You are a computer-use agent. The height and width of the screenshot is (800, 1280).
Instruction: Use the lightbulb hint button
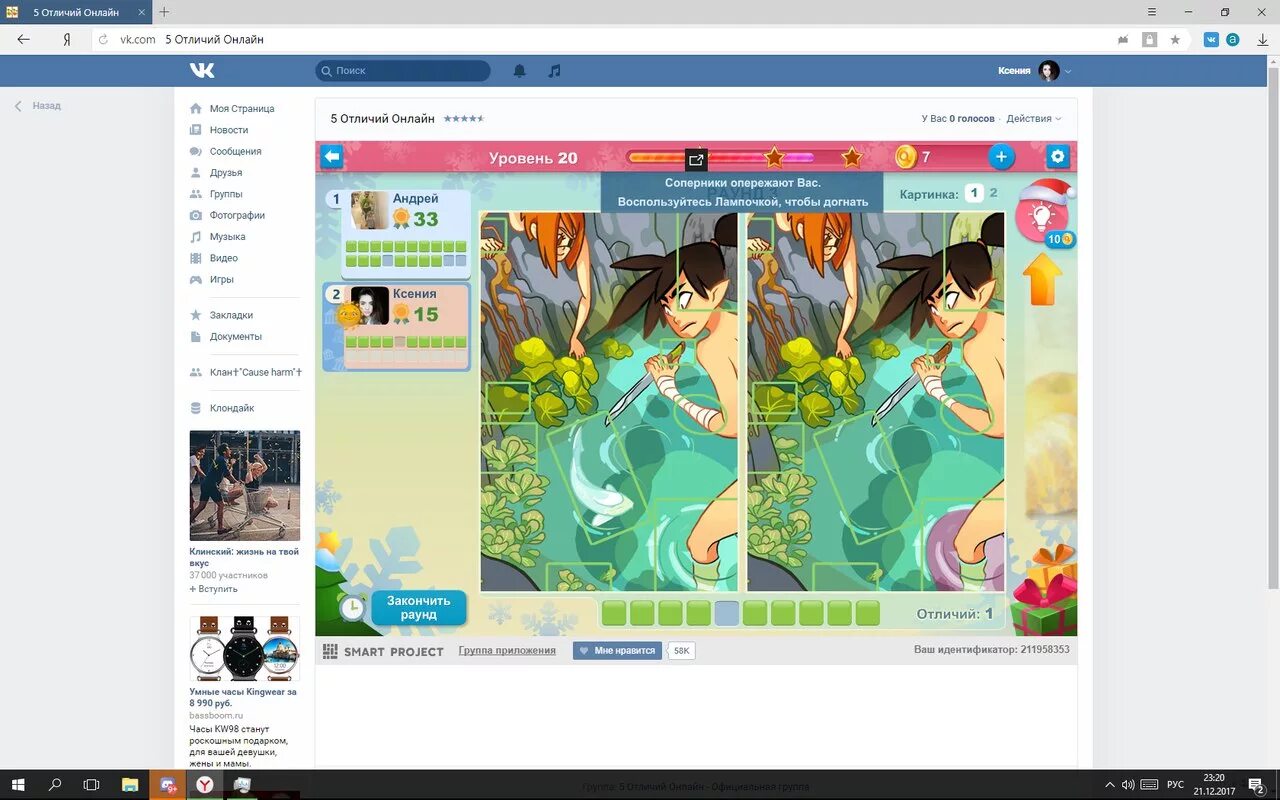click(x=1042, y=216)
